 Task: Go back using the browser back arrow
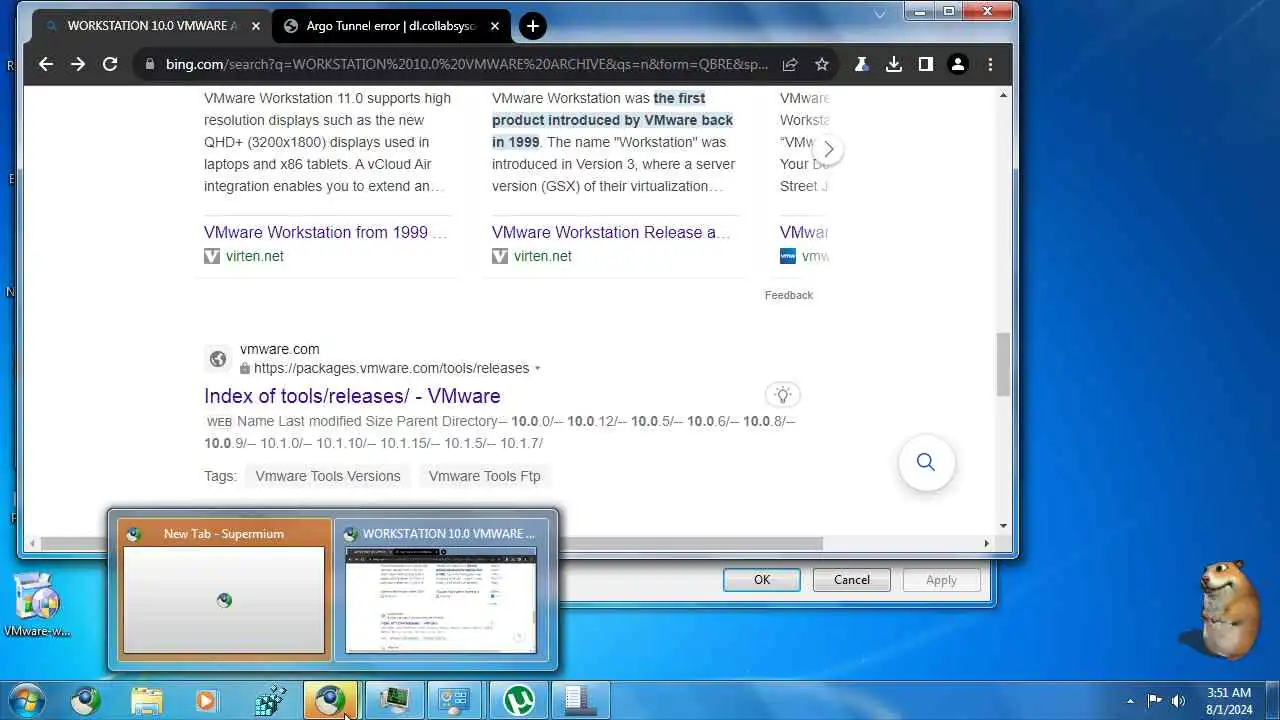46,64
